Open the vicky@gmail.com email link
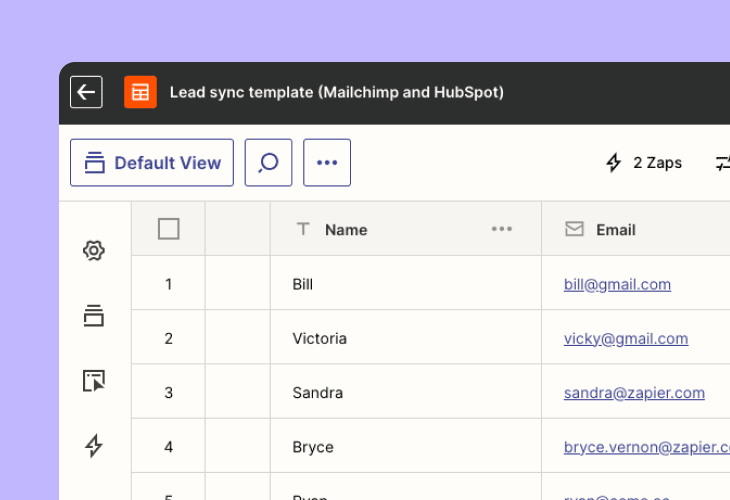 tap(626, 339)
